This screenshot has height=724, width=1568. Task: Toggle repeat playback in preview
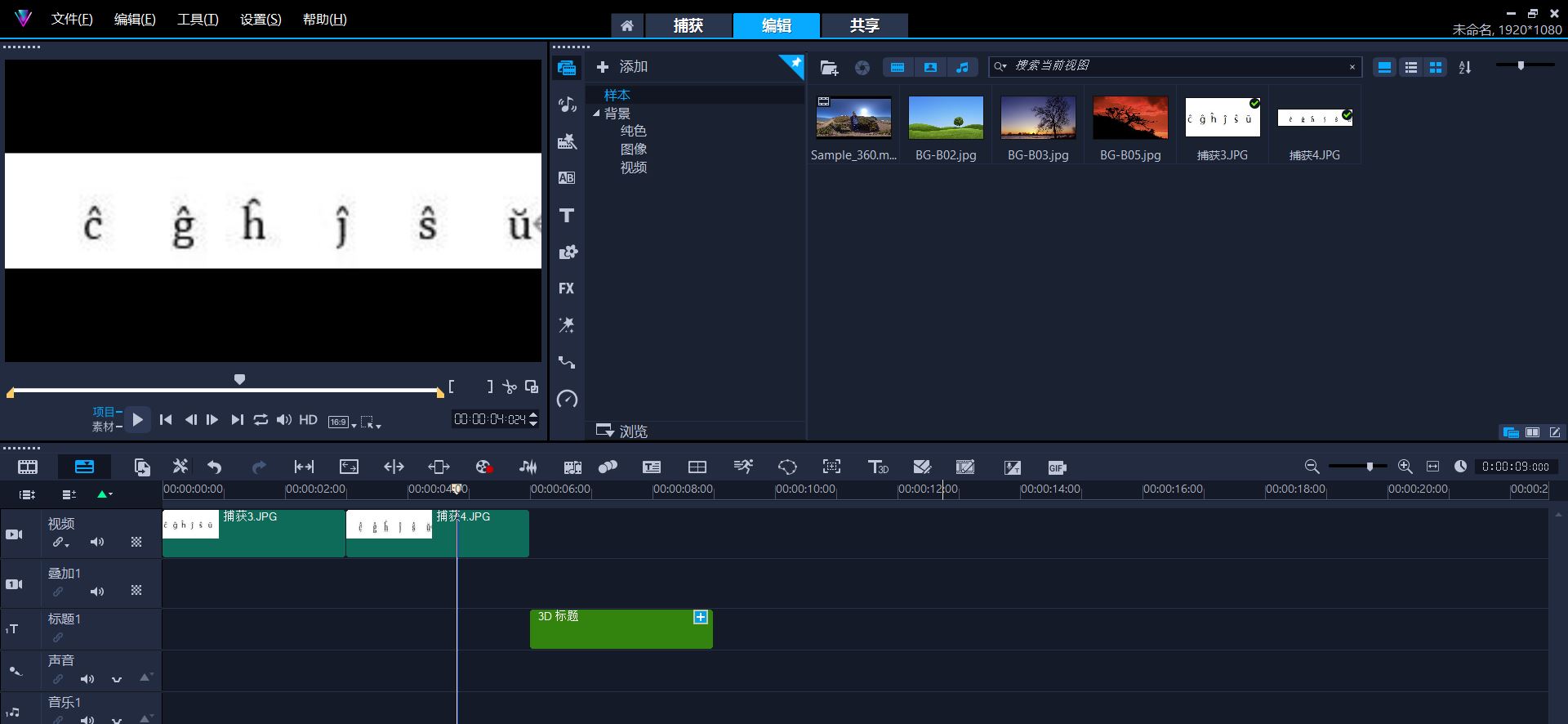click(x=261, y=419)
